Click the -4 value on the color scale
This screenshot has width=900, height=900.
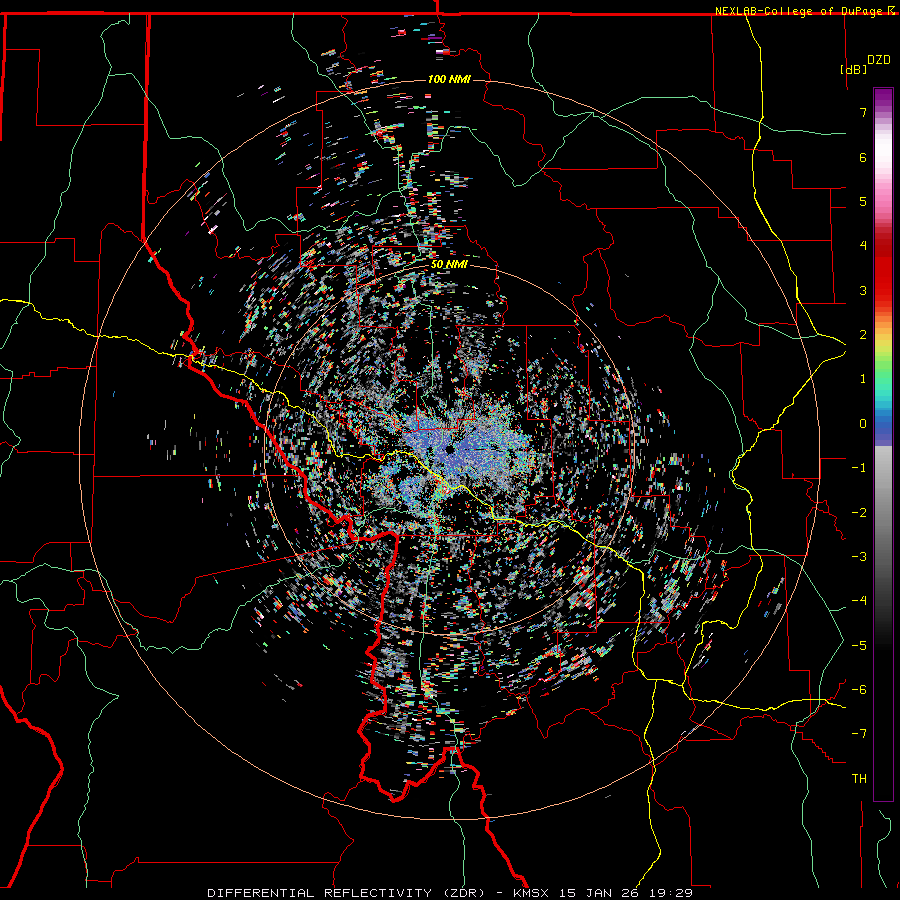(859, 600)
